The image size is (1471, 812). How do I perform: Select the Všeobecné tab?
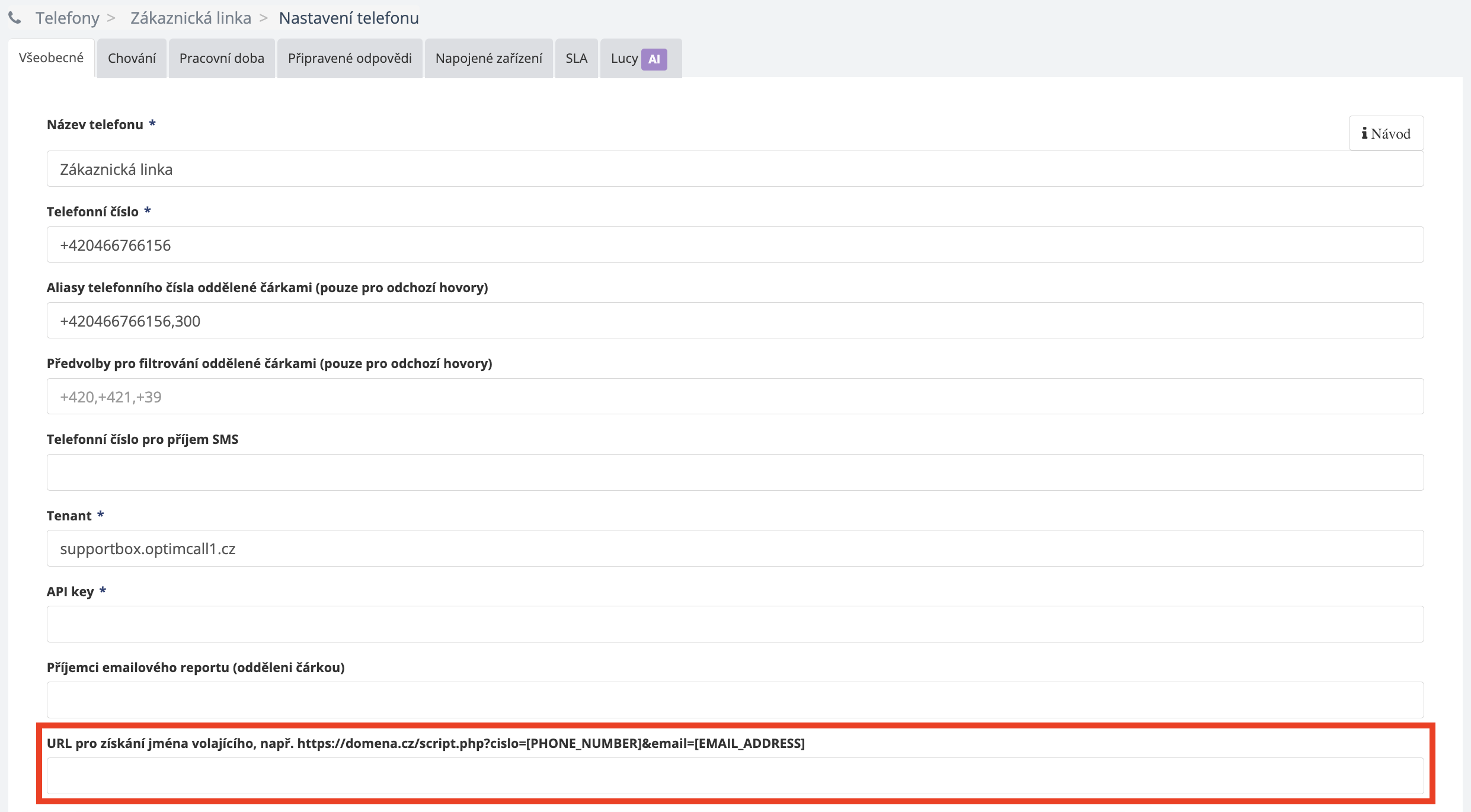coord(51,58)
